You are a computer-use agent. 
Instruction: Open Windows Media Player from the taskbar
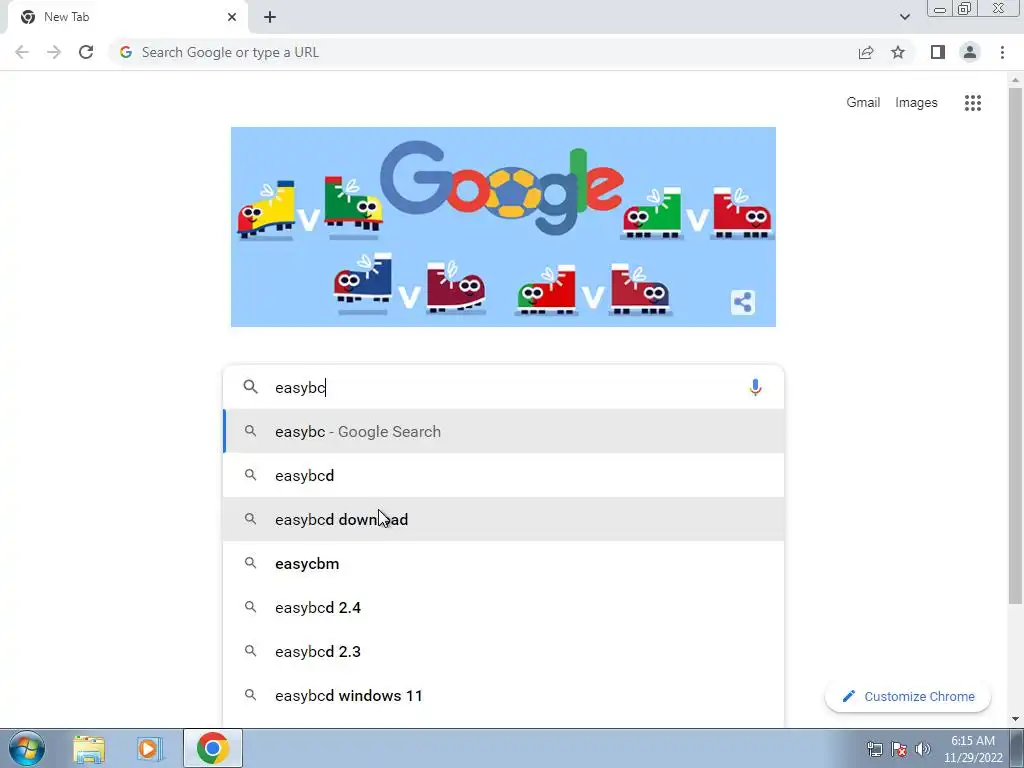[150, 748]
